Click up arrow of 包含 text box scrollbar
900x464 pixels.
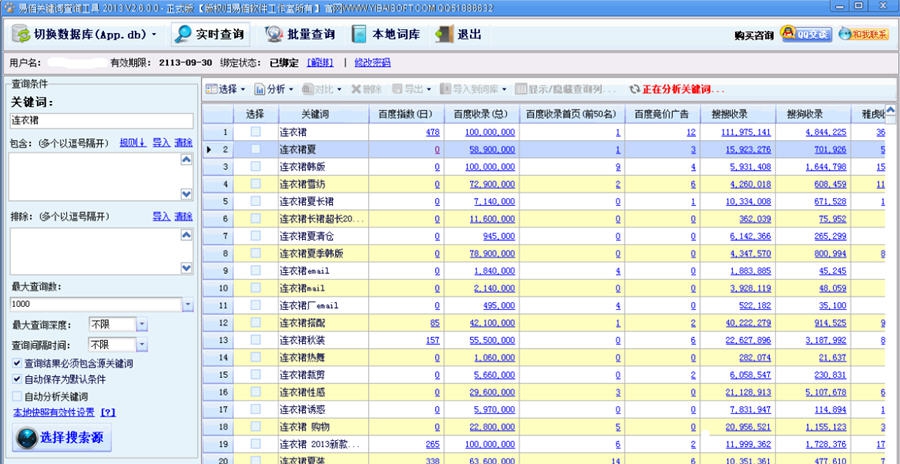point(187,160)
